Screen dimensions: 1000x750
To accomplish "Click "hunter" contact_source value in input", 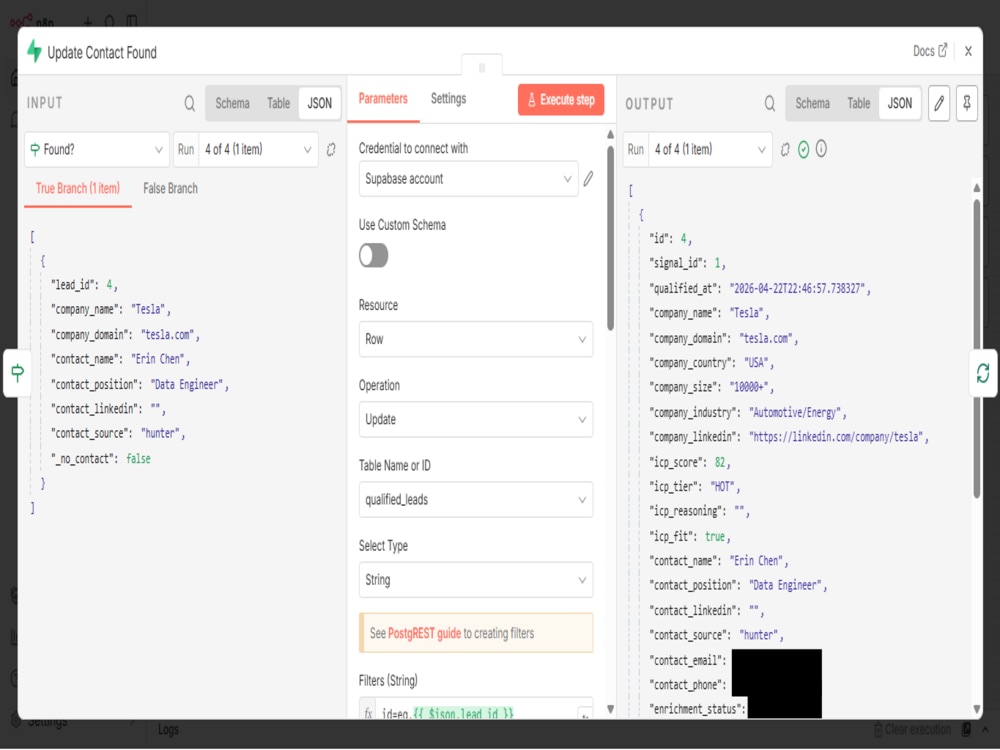I will (160, 434).
